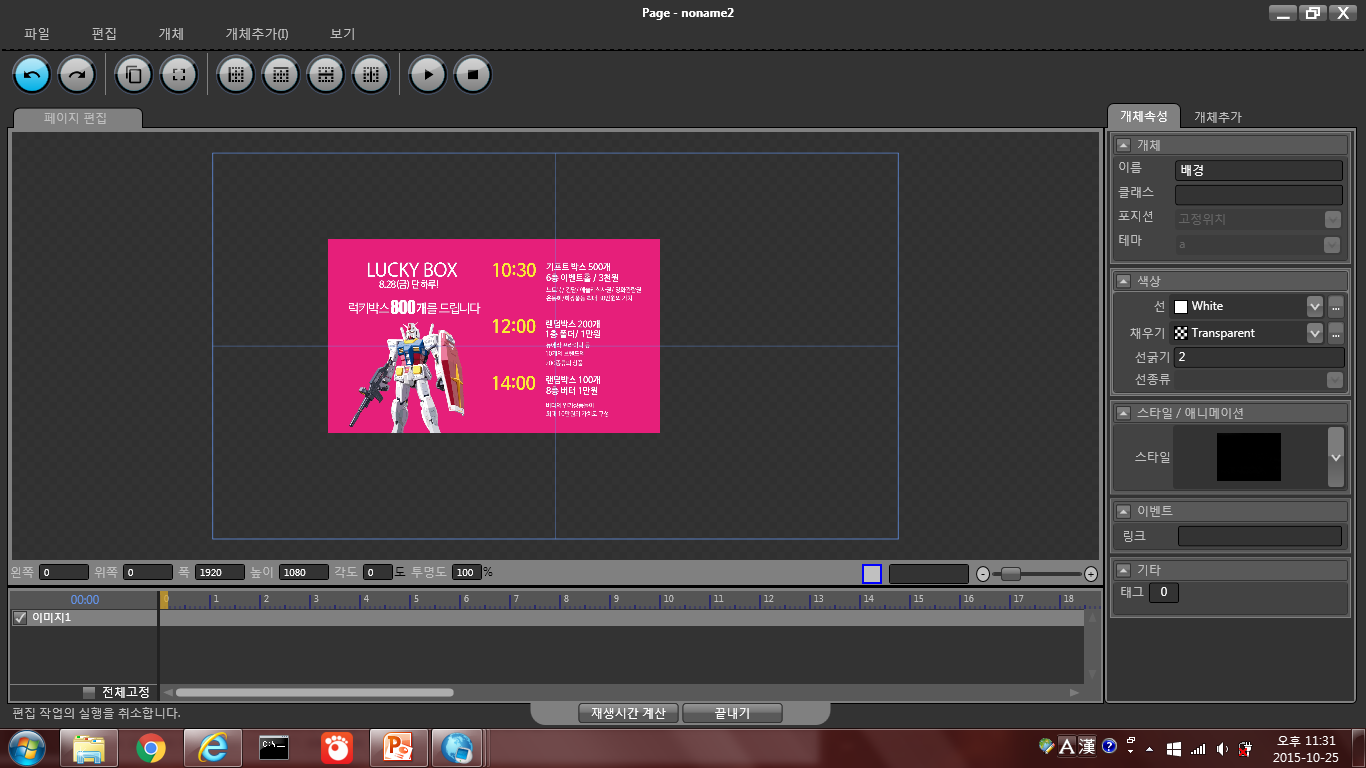
Task: Stop the page preview playback
Action: [x=473, y=74]
